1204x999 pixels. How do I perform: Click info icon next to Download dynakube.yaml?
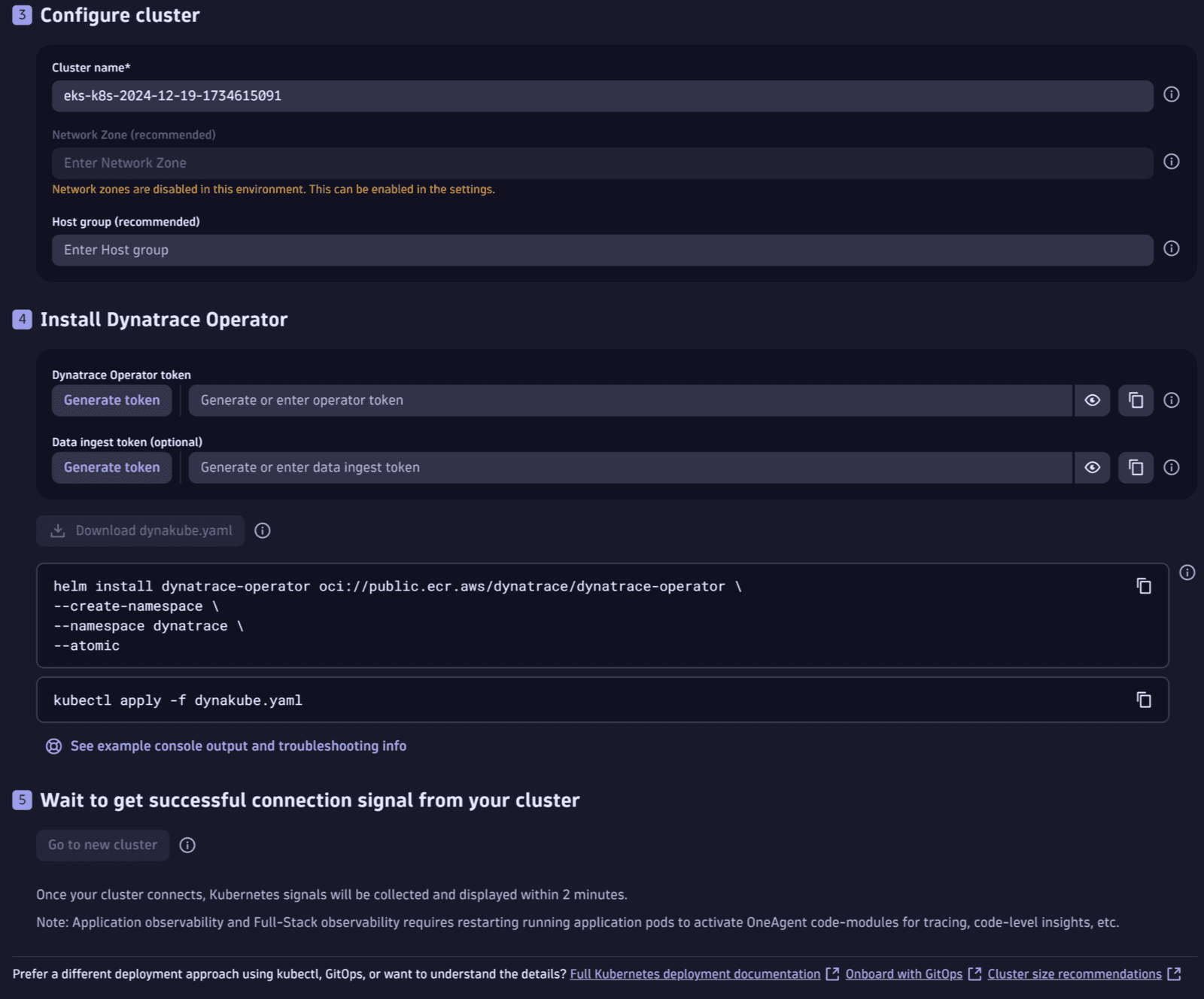tap(263, 531)
